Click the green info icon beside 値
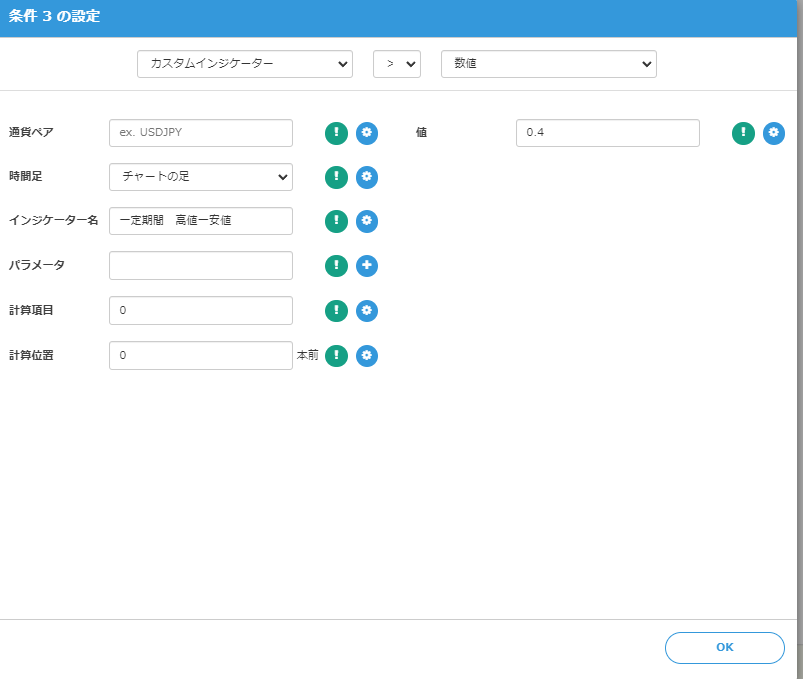Image resolution: width=803 pixels, height=679 pixels. pyautogui.click(x=743, y=133)
